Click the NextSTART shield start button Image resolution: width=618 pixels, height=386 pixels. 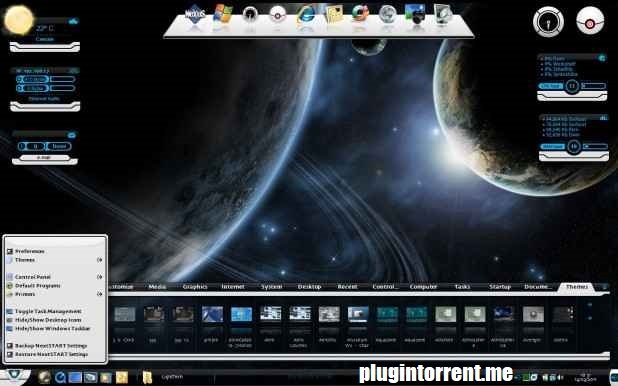point(14,375)
